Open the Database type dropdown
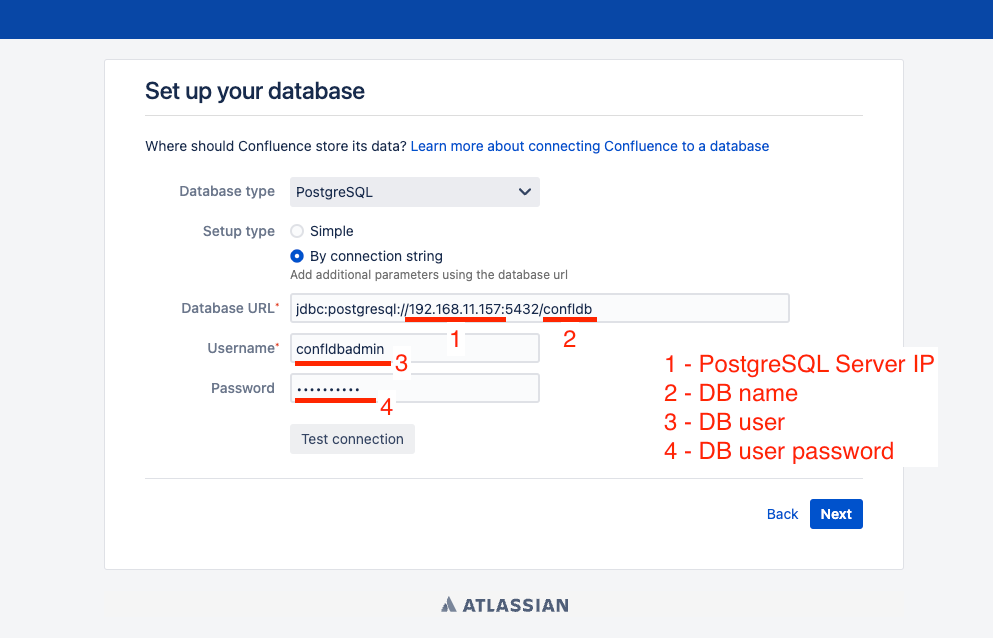 (x=415, y=192)
